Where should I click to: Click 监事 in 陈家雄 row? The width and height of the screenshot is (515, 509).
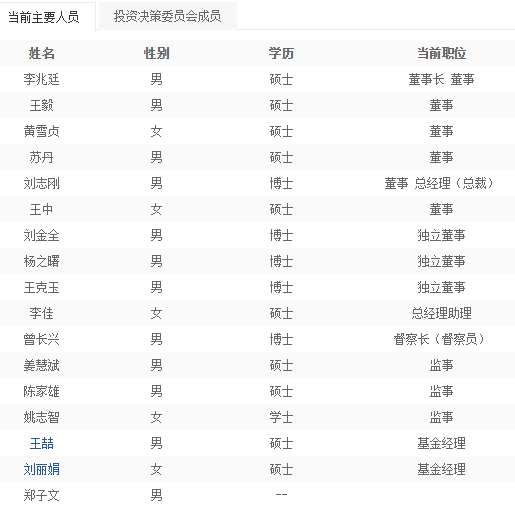[x=442, y=391]
